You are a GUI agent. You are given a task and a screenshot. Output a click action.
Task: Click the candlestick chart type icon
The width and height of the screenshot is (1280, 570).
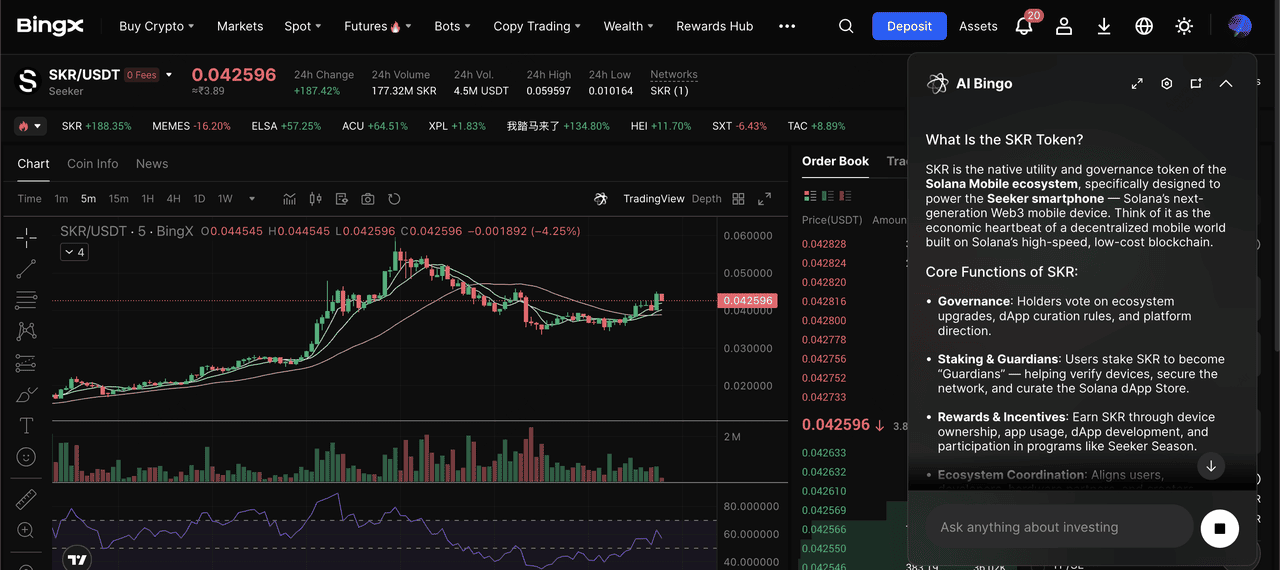(x=316, y=199)
